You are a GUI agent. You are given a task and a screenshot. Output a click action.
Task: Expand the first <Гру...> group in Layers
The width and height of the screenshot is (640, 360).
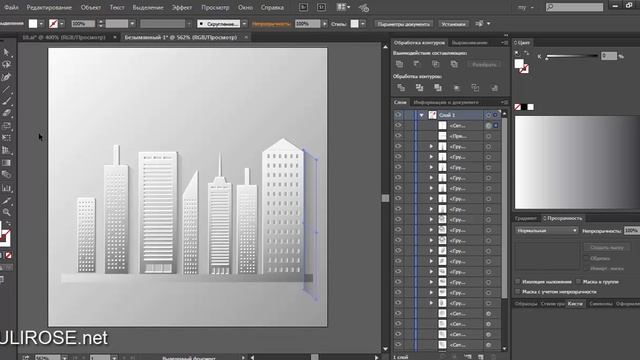(431, 147)
